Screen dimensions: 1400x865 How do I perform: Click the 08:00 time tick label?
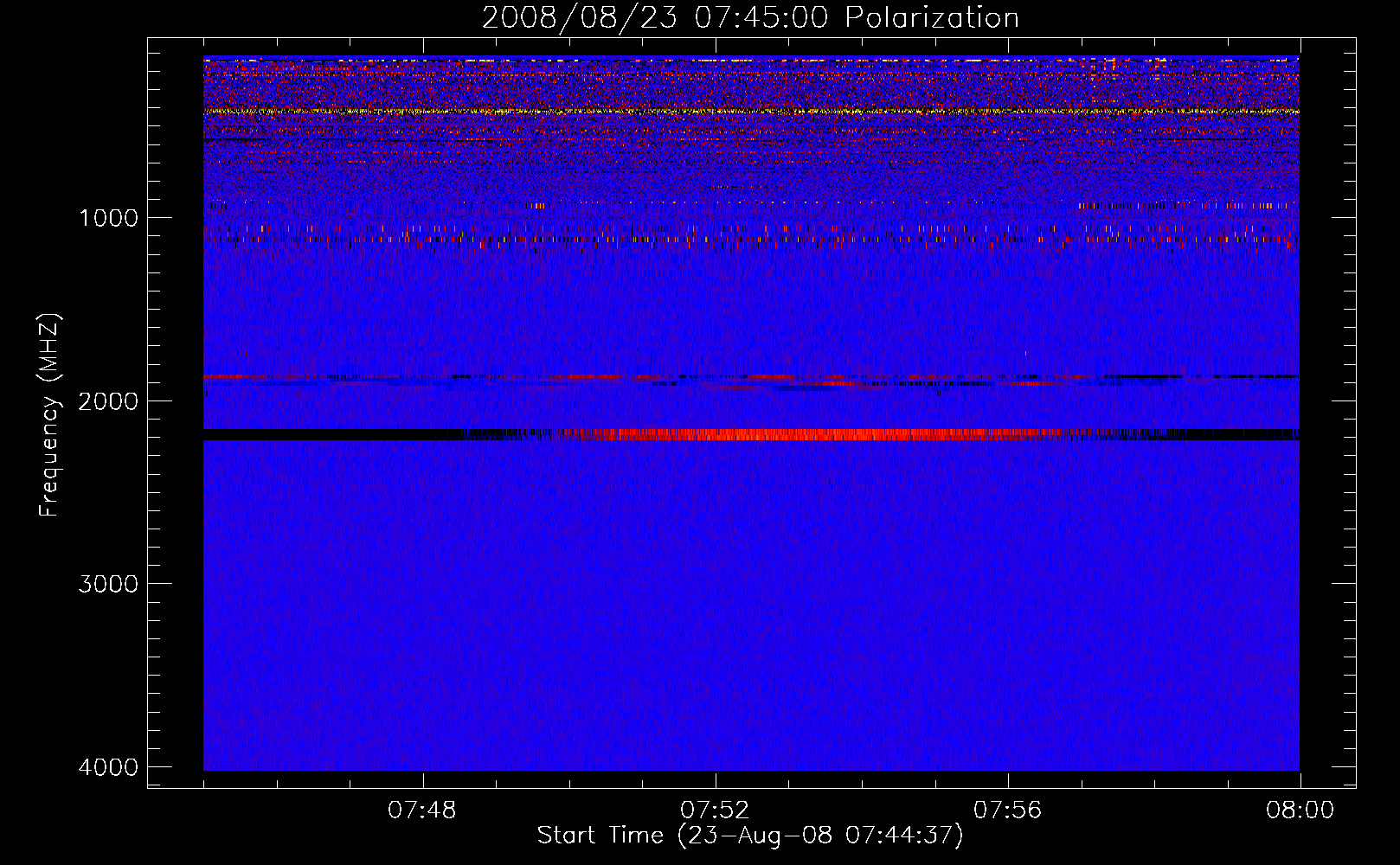(x=1300, y=811)
